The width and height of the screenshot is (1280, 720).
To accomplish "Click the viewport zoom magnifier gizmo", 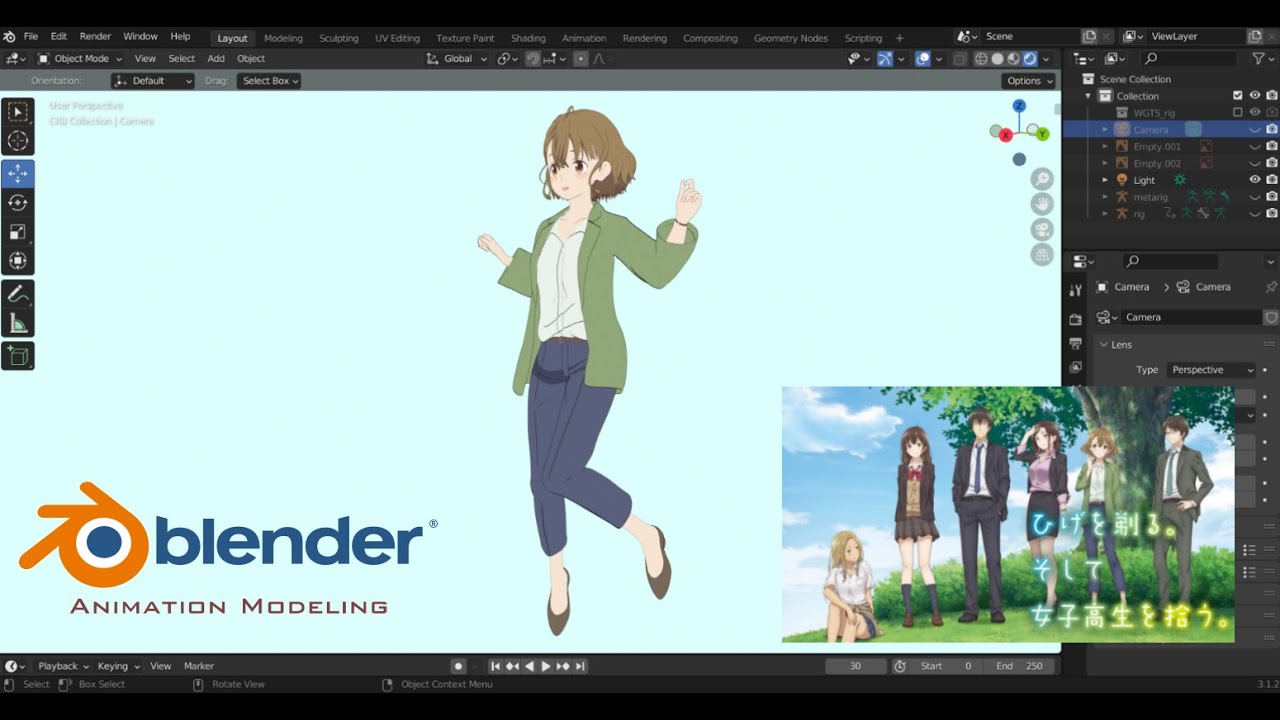I will pyautogui.click(x=1043, y=179).
